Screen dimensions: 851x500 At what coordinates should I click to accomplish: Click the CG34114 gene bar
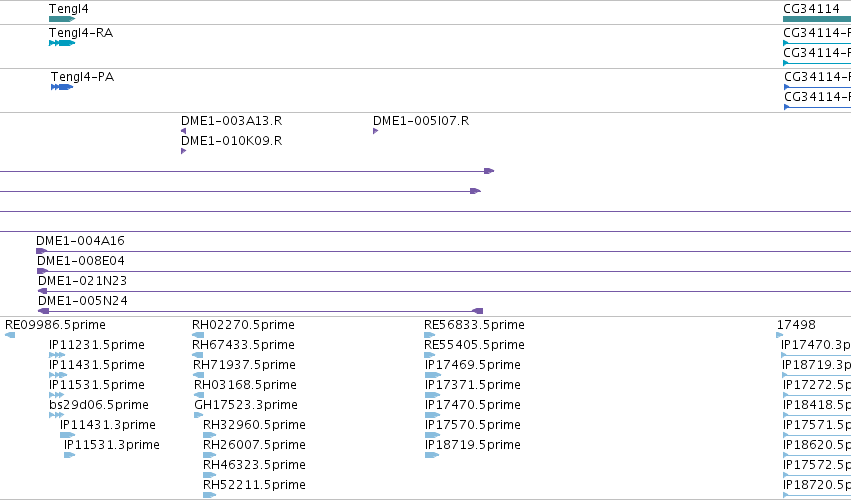click(817, 19)
